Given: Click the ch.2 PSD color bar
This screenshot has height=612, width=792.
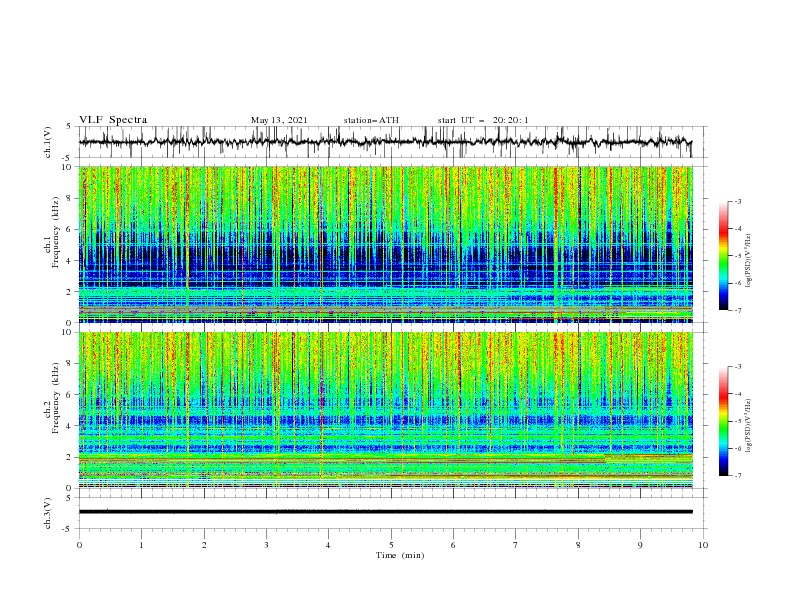Looking at the screenshot, I should coord(723,421).
